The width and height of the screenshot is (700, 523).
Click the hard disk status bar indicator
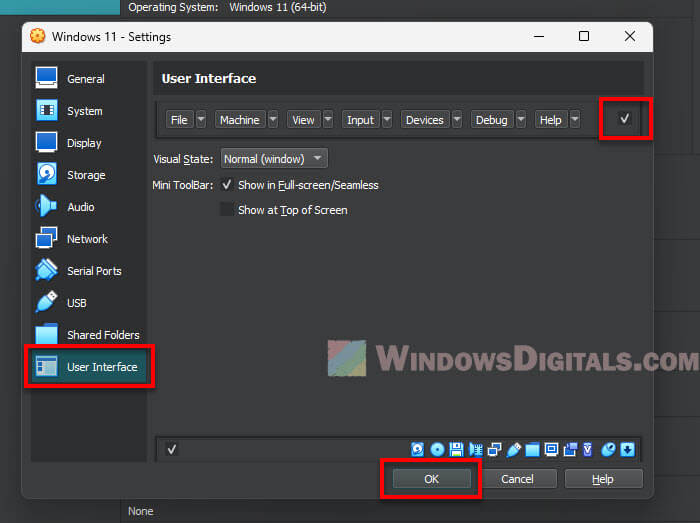[x=417, y=449]
